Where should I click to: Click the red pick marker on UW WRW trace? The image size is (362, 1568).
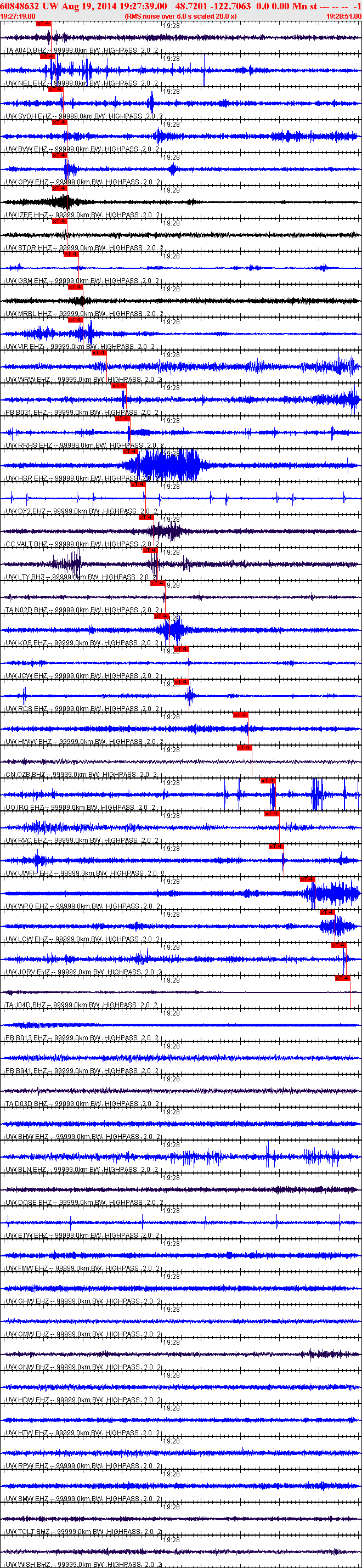[x=99, y=352]
